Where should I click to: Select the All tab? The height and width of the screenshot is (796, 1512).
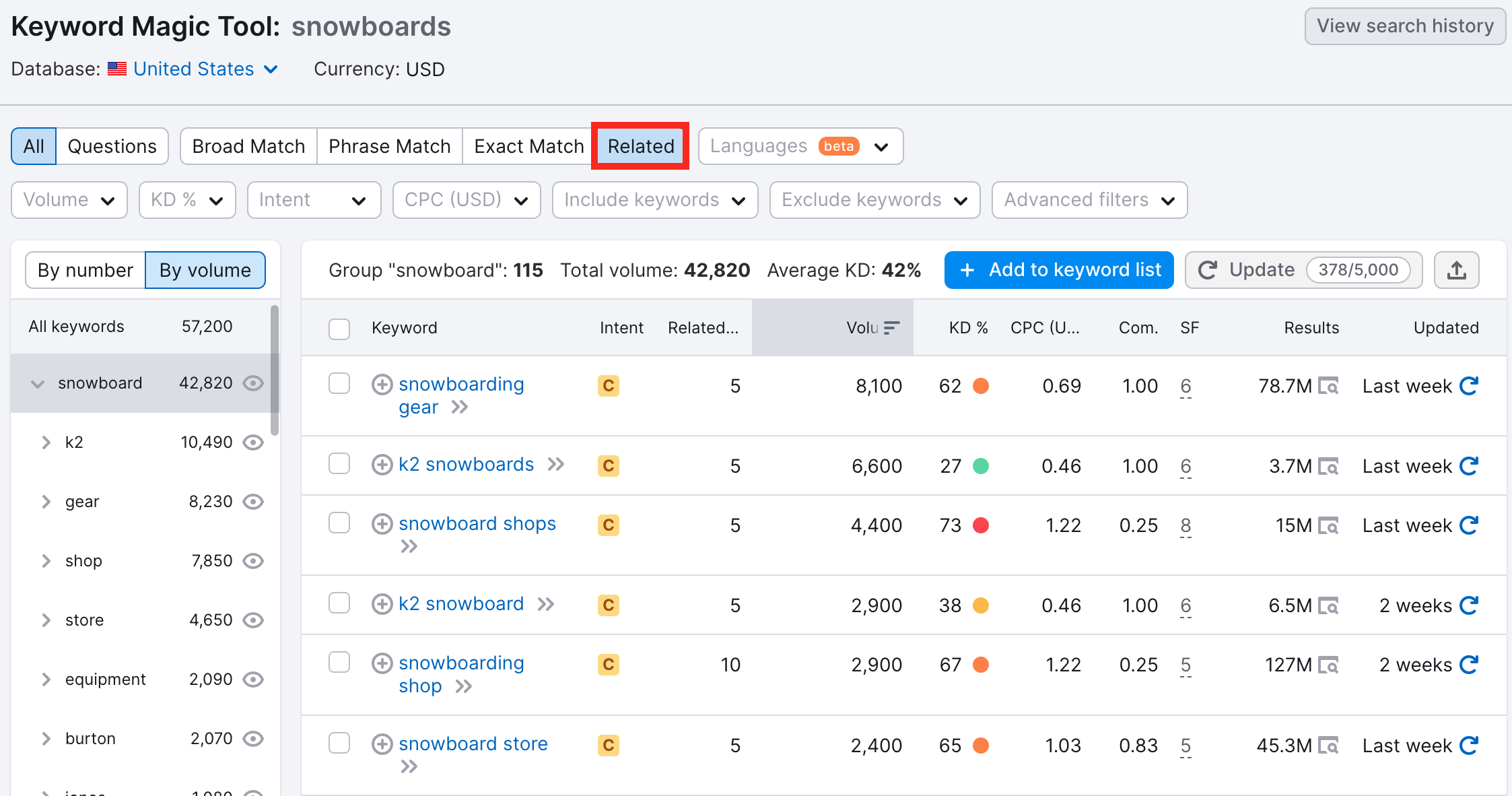pyautogui.click(x=34, y=146)
